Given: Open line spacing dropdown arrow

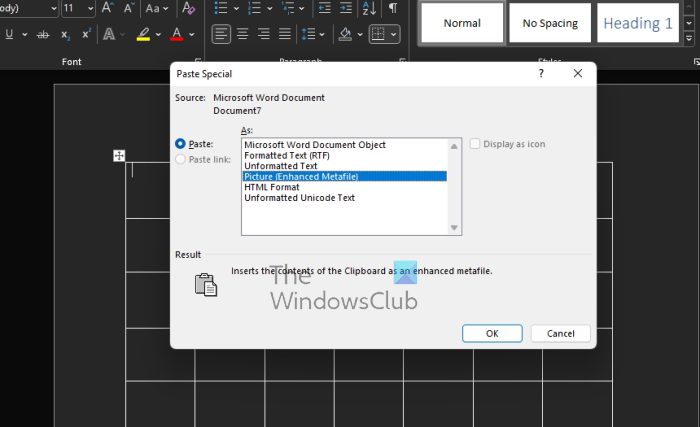Looking at the screenshot, I should click(x=322, y=34).
